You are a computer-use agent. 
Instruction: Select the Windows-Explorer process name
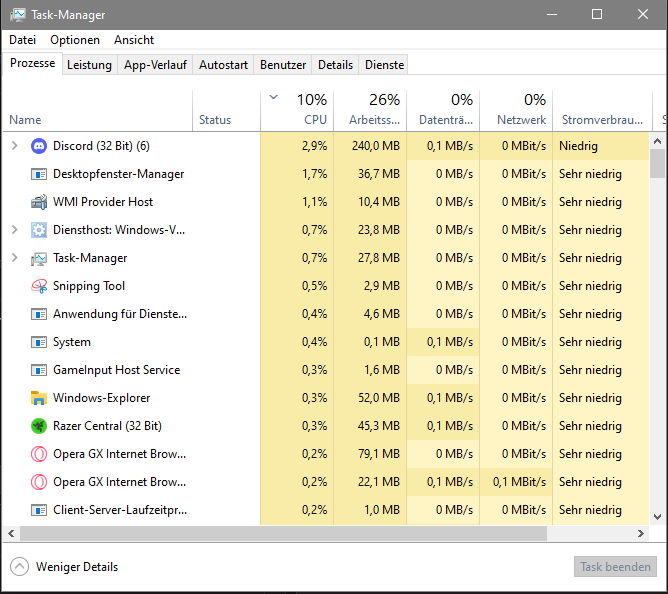(x=101, y=398)
